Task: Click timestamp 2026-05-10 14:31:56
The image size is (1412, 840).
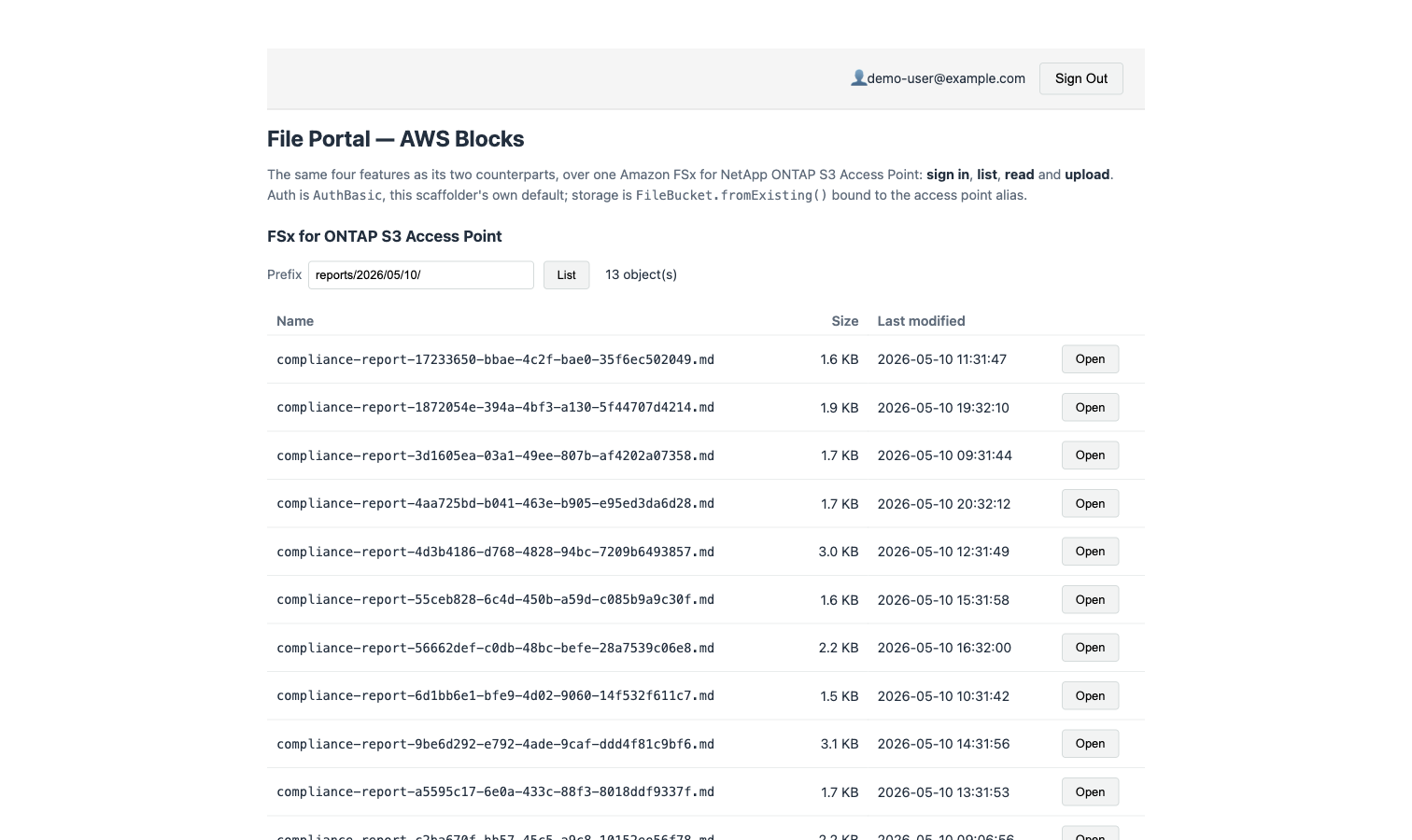Action: [943, 744]
